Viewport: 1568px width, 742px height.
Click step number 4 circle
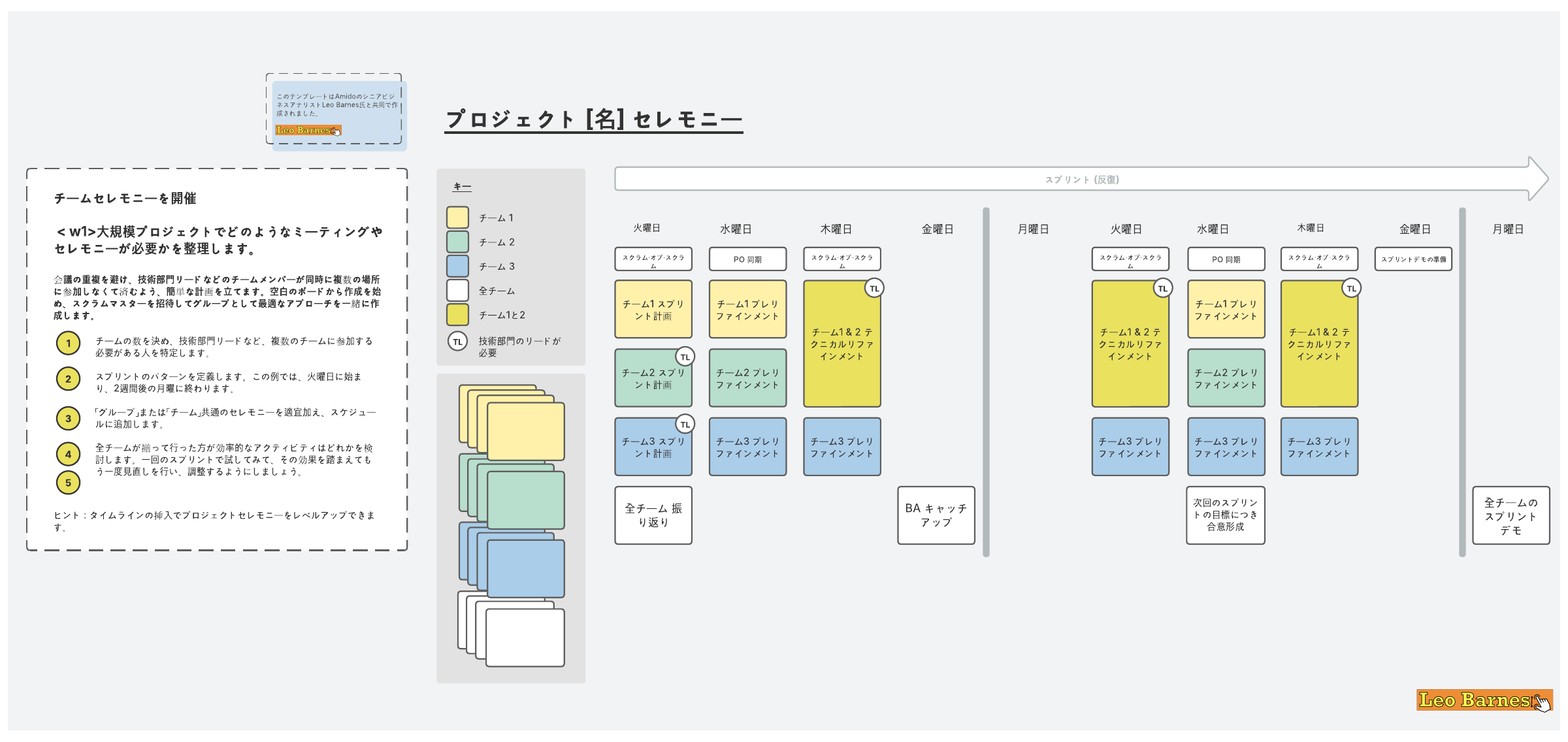[x=68, y=454]
